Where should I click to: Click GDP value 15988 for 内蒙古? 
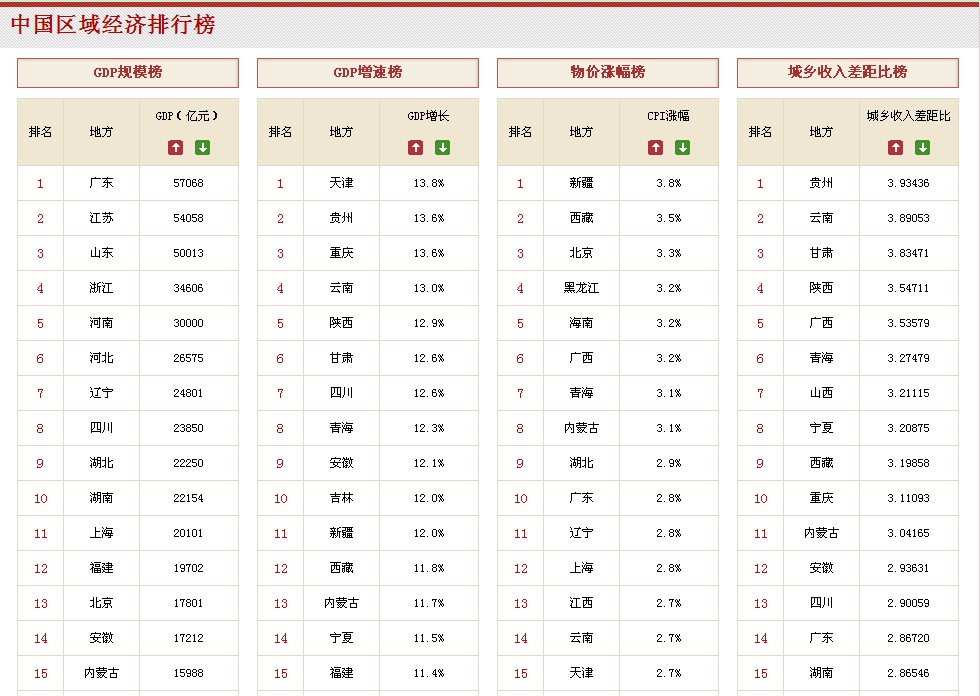click(188, 673)
